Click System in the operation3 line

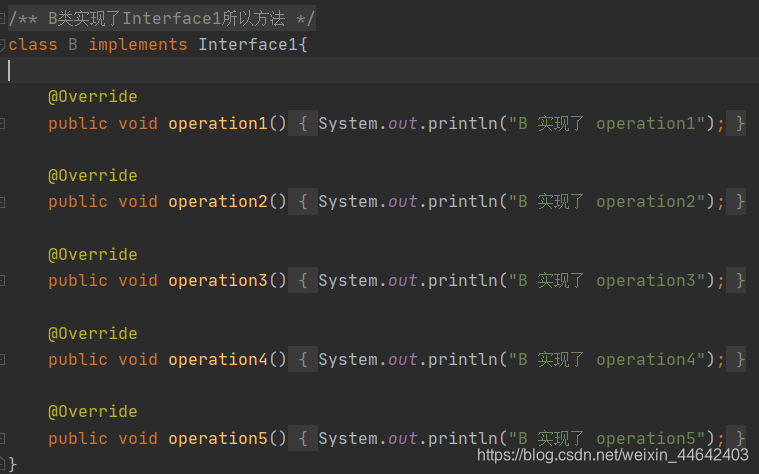coord(348,281)
